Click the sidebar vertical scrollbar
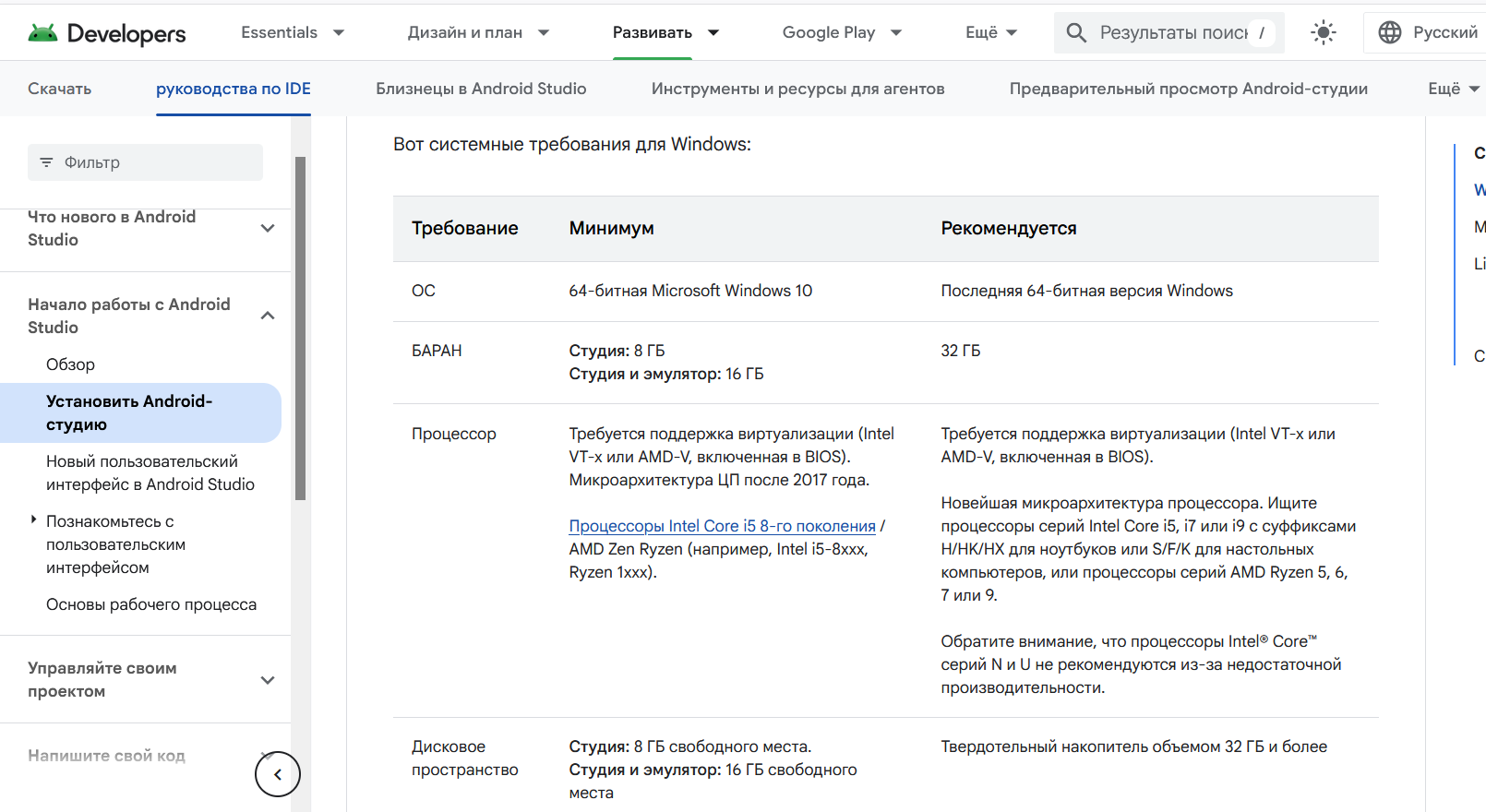Image resolution: width=1486 pixels, height=812 pixels. pyautogui.click(x=300, y=328)
